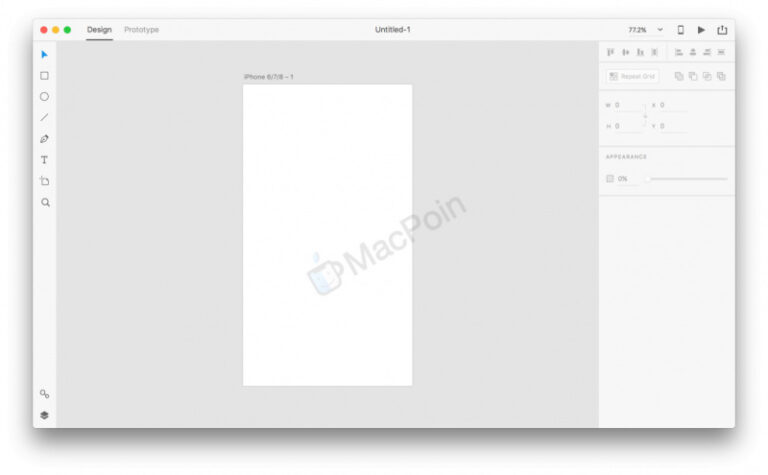Click the iPhone 6/7/8 – 1 artboard label
768x475 pixels.
pos(269,77)
